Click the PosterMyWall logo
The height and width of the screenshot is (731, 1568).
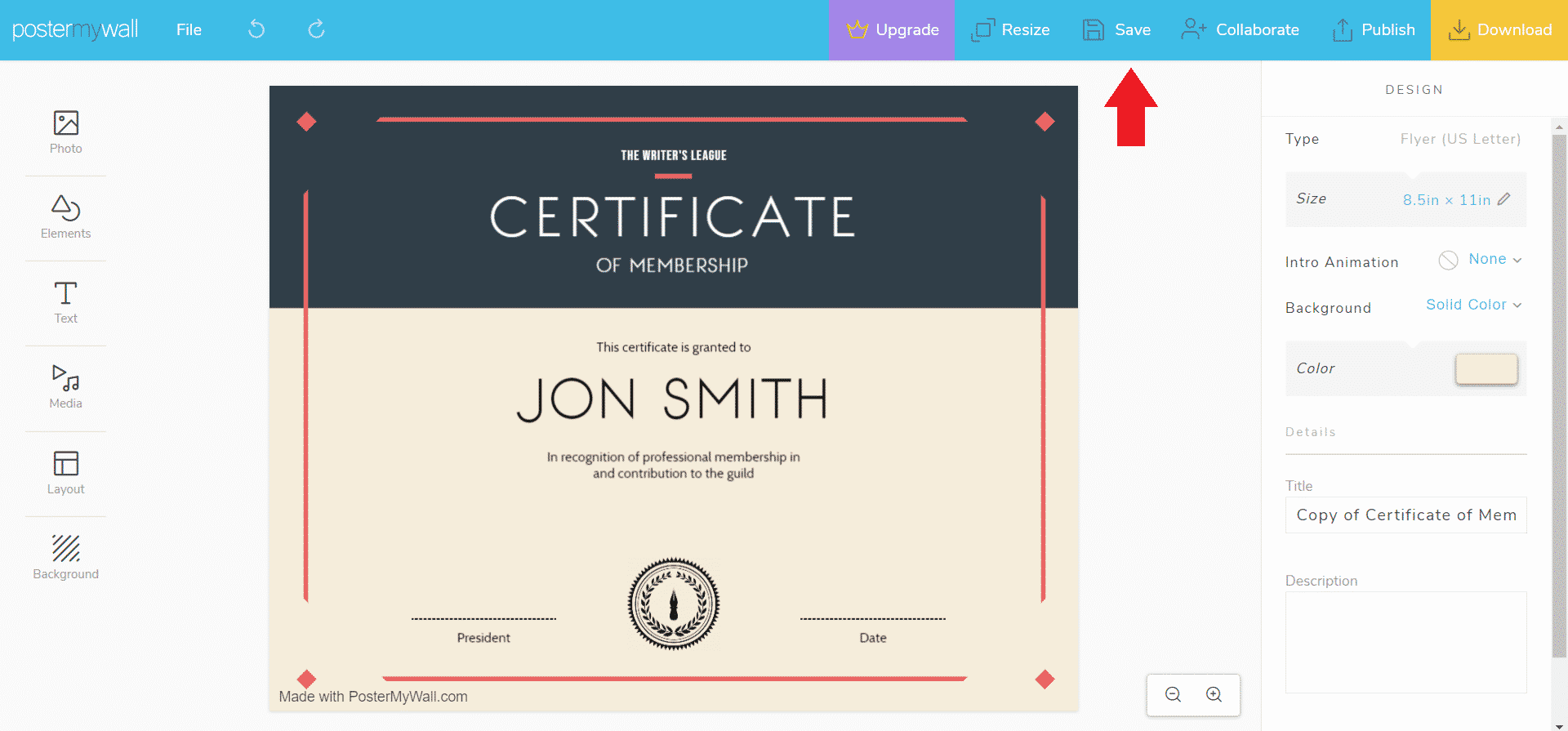[75, 29]
